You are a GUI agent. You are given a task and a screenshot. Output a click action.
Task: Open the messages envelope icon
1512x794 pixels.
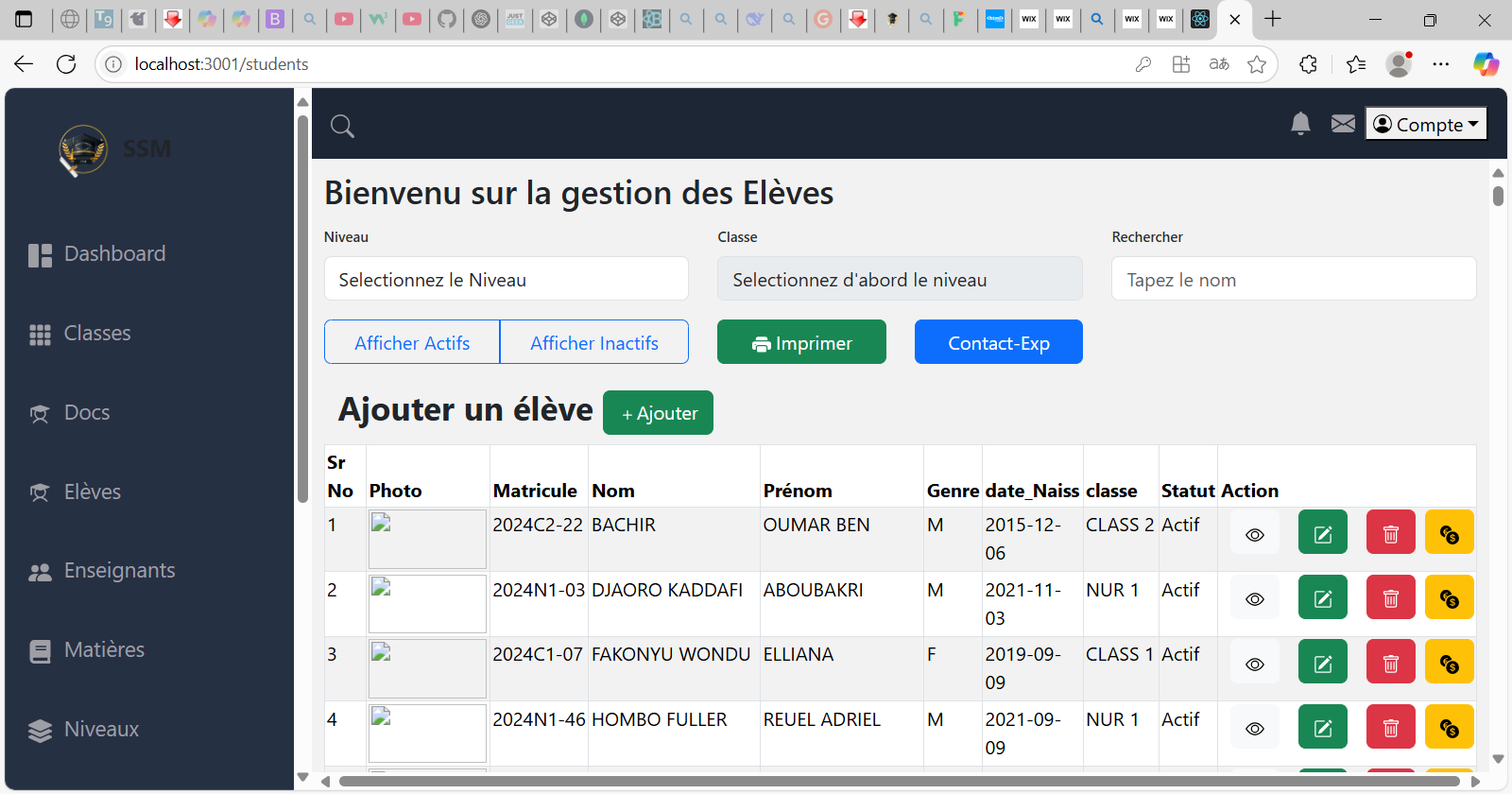(1343, 124)
